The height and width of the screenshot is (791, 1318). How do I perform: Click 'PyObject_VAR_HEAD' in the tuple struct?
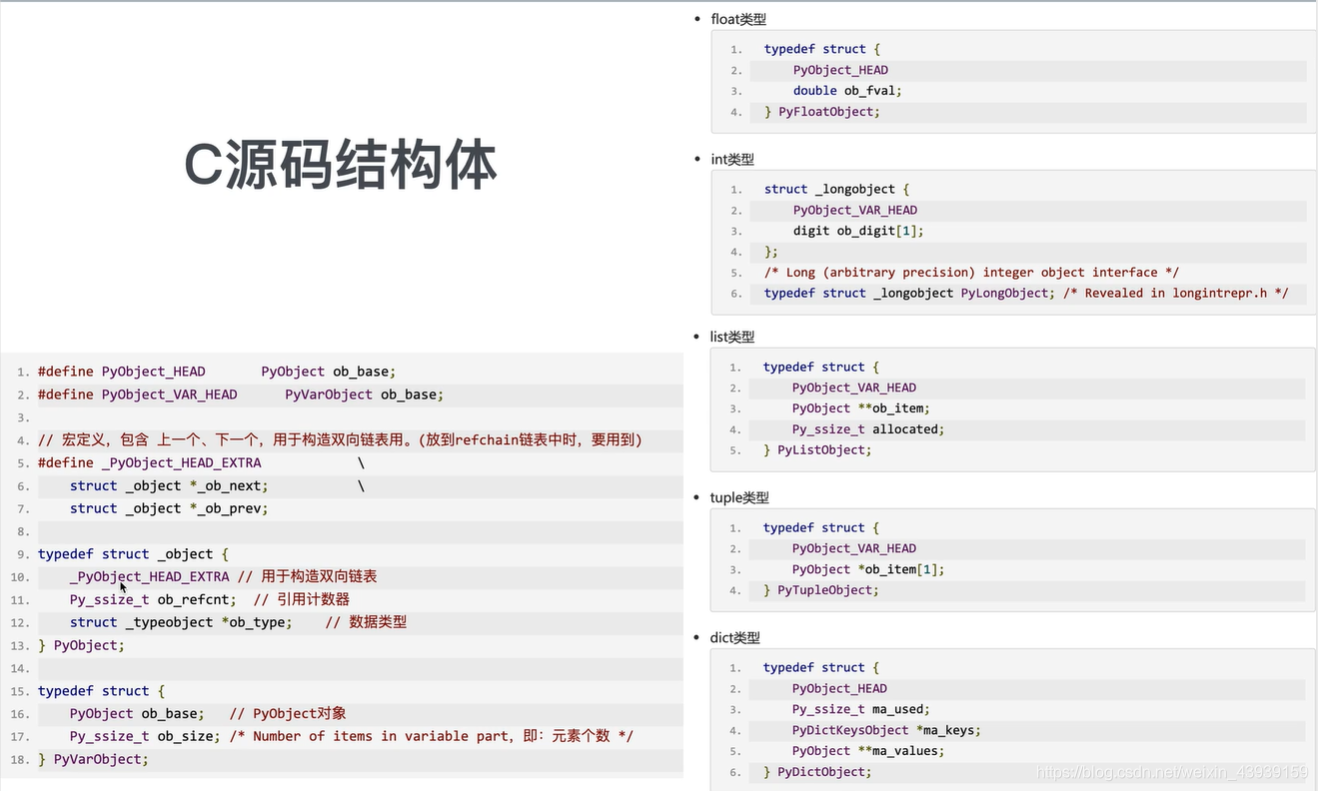pyautogui.click(x=854, y=548)
